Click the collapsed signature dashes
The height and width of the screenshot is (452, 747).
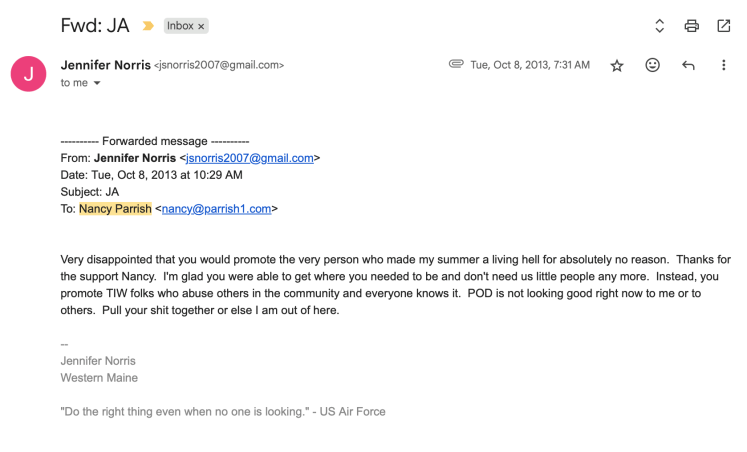(x=64, y=344)
